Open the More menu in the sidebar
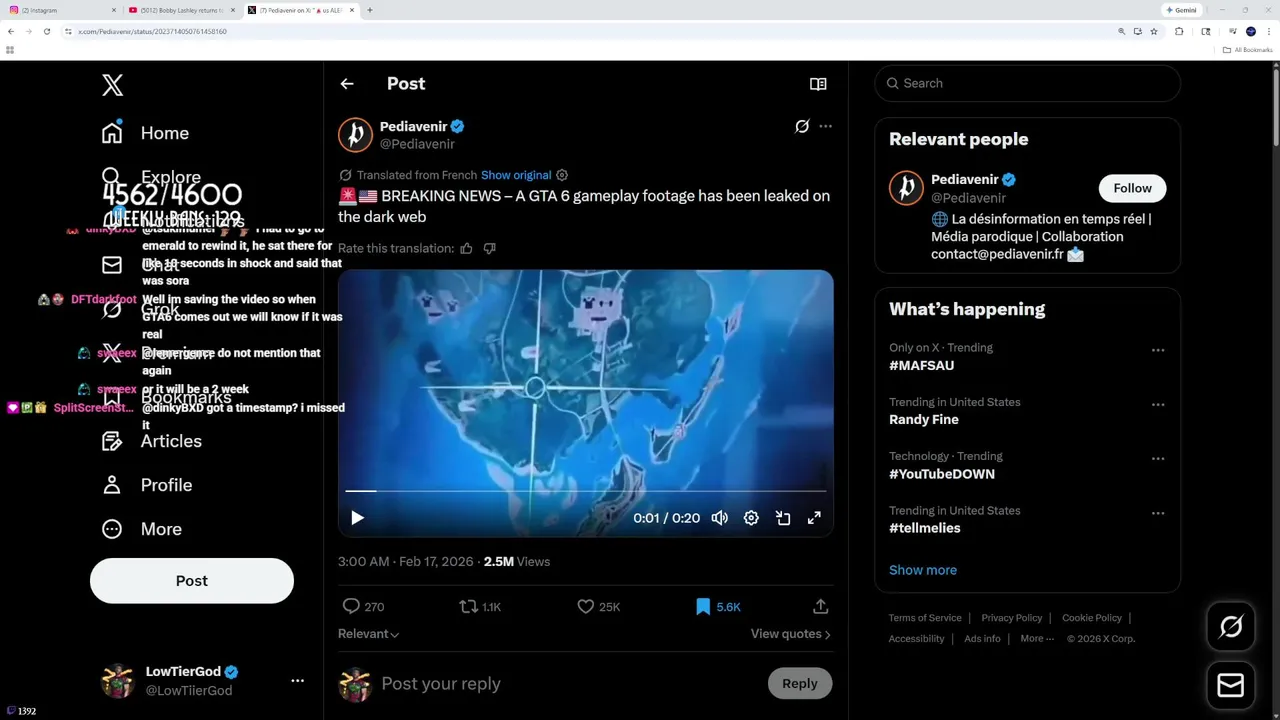 pos(141,529)
